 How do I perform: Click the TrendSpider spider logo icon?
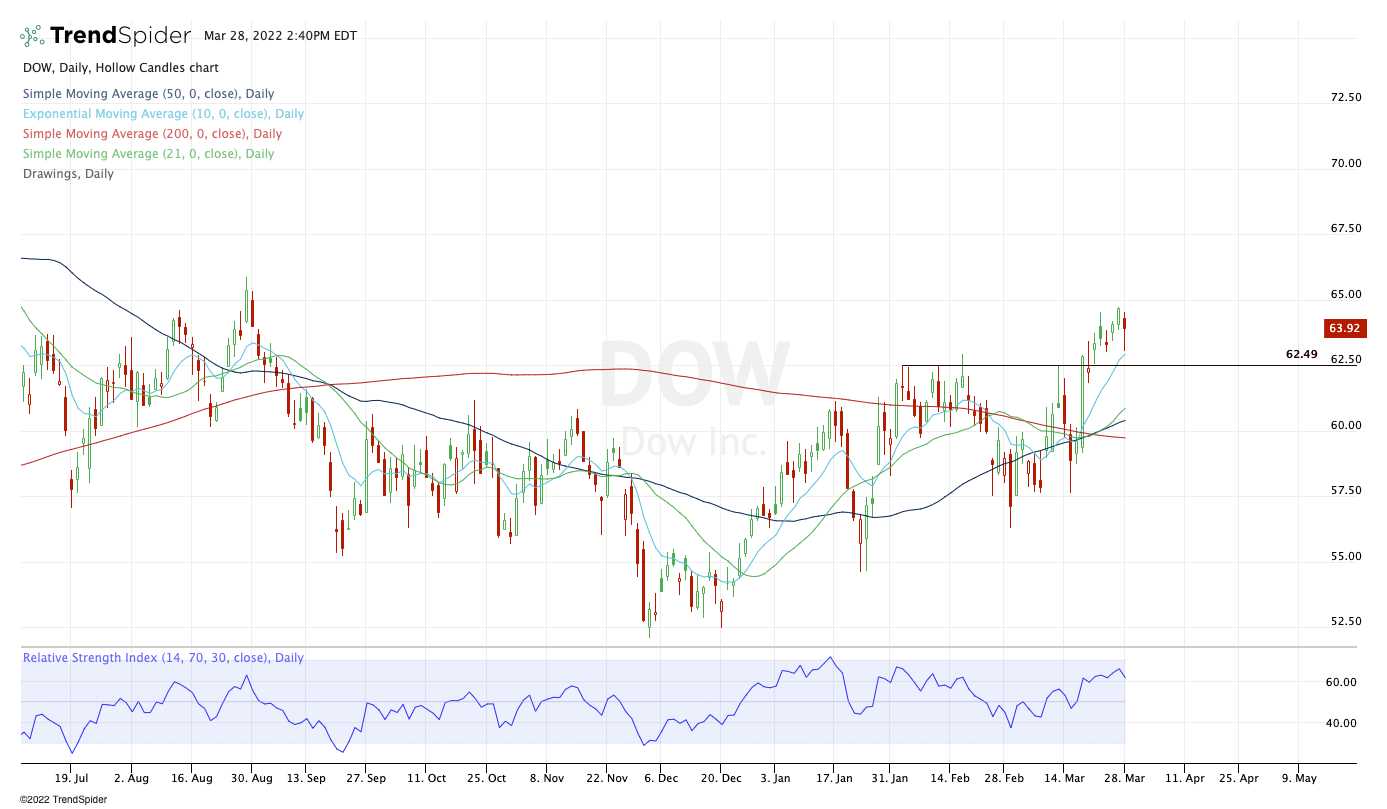[32, 36]
